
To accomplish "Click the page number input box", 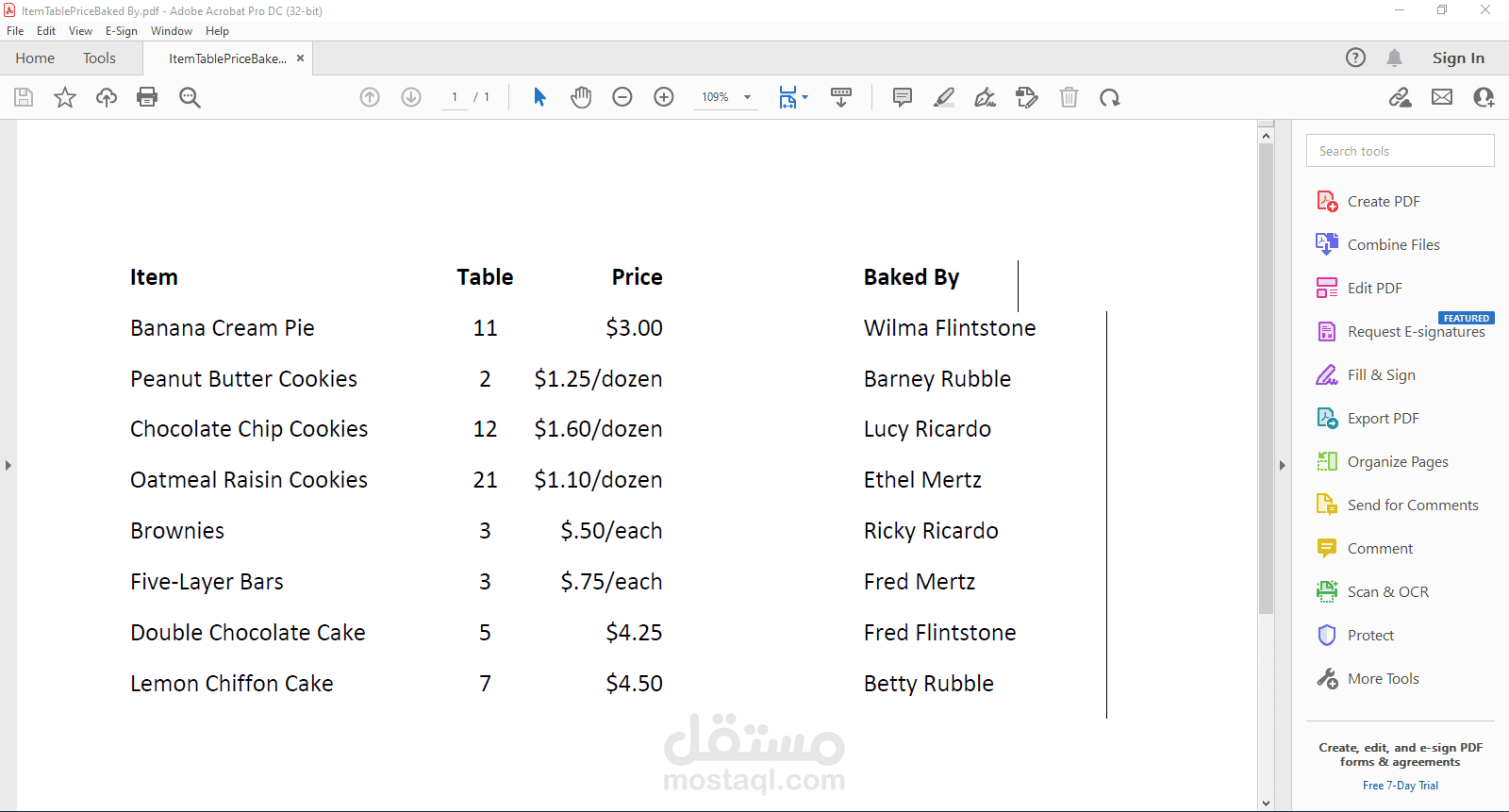I will (455, 97).
